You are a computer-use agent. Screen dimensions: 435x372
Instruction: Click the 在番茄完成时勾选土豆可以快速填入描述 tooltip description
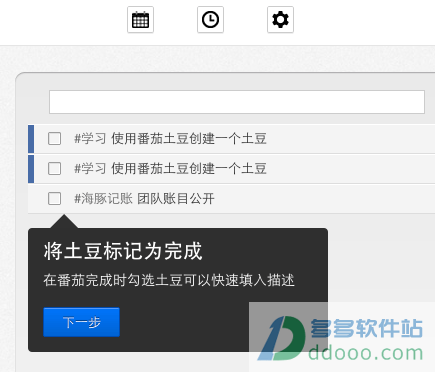169,280
